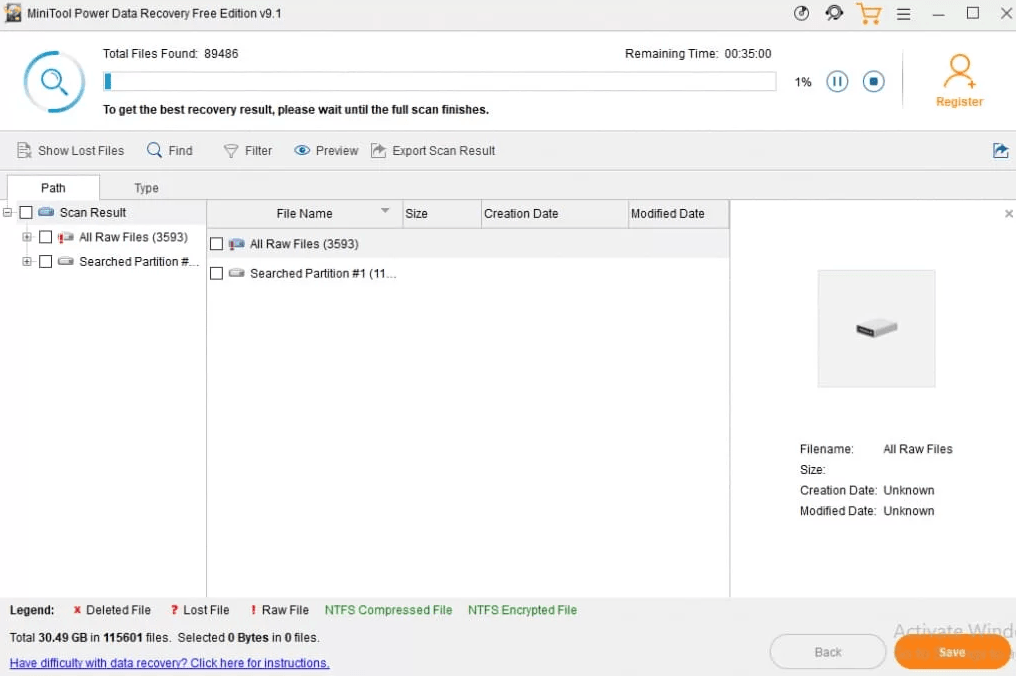Click the Back button

pos(827,652)
